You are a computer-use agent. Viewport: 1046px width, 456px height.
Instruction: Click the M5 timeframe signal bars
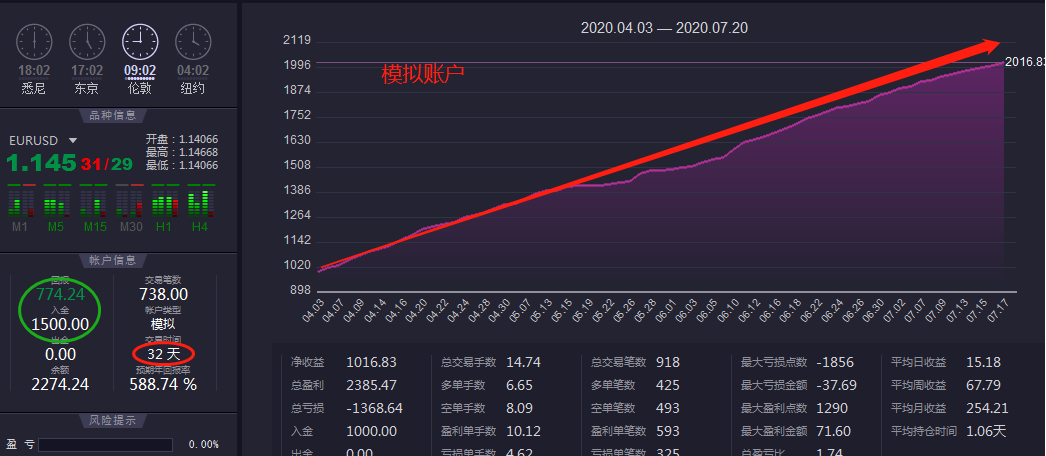point(56,203)
